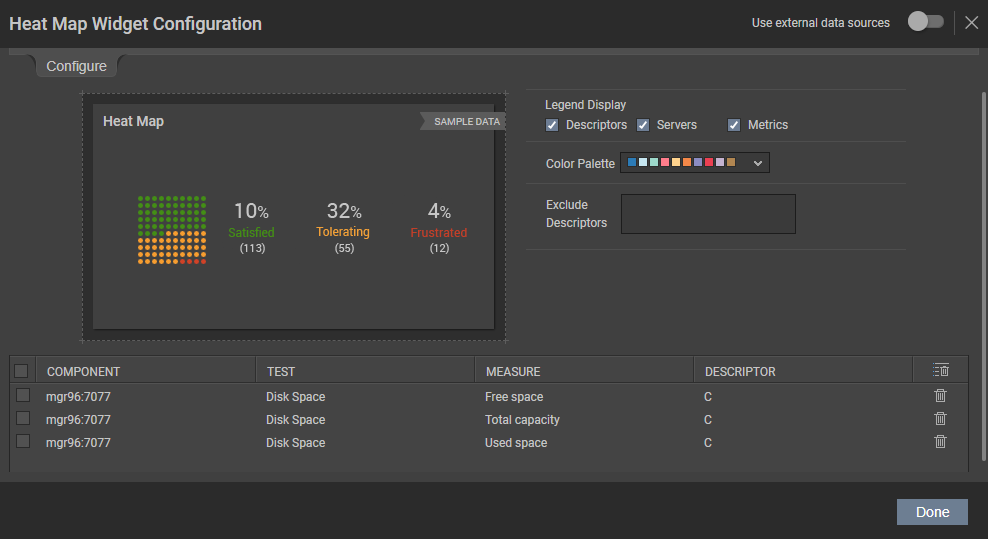This screenshot has height=539, width=988.
Task: Uncheck the Servers legend checkbox
Action: tap(643, 125)
